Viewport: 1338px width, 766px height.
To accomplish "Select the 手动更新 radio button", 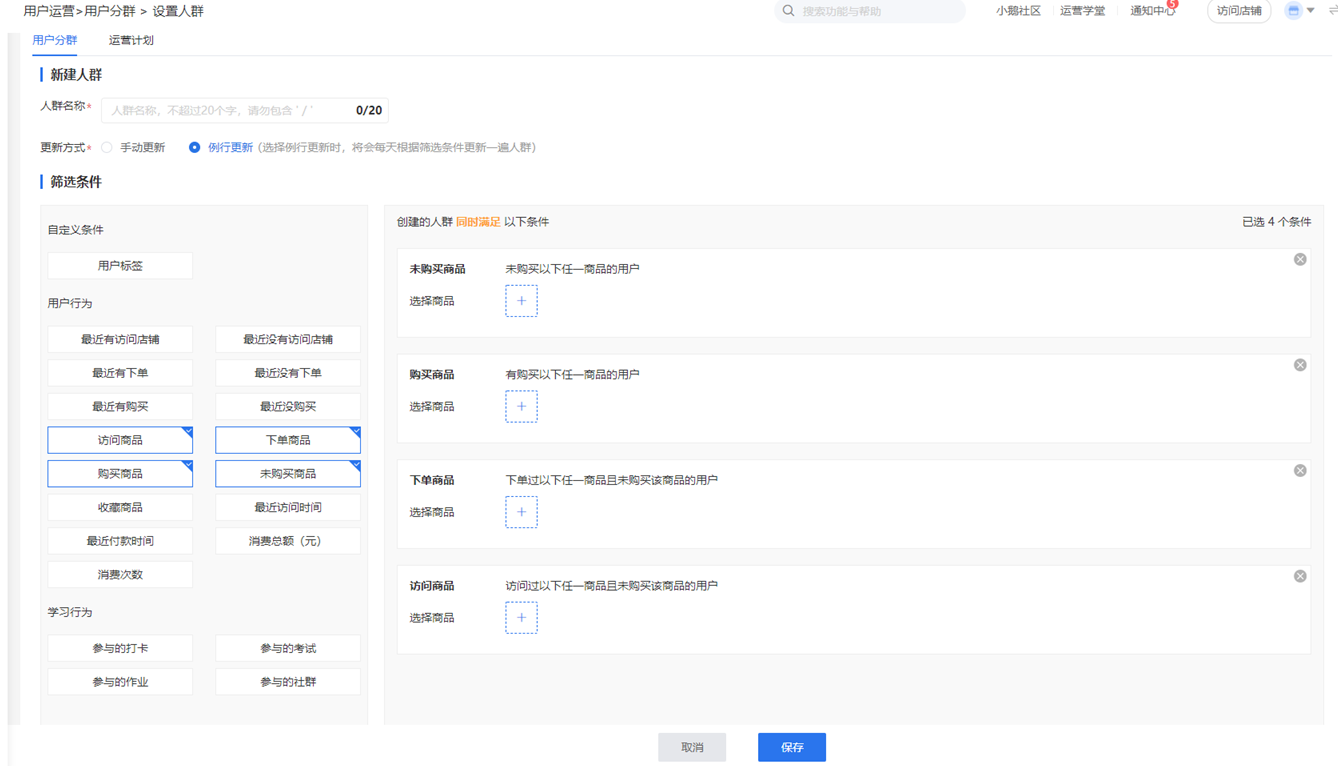I will (x=107, y=147).
